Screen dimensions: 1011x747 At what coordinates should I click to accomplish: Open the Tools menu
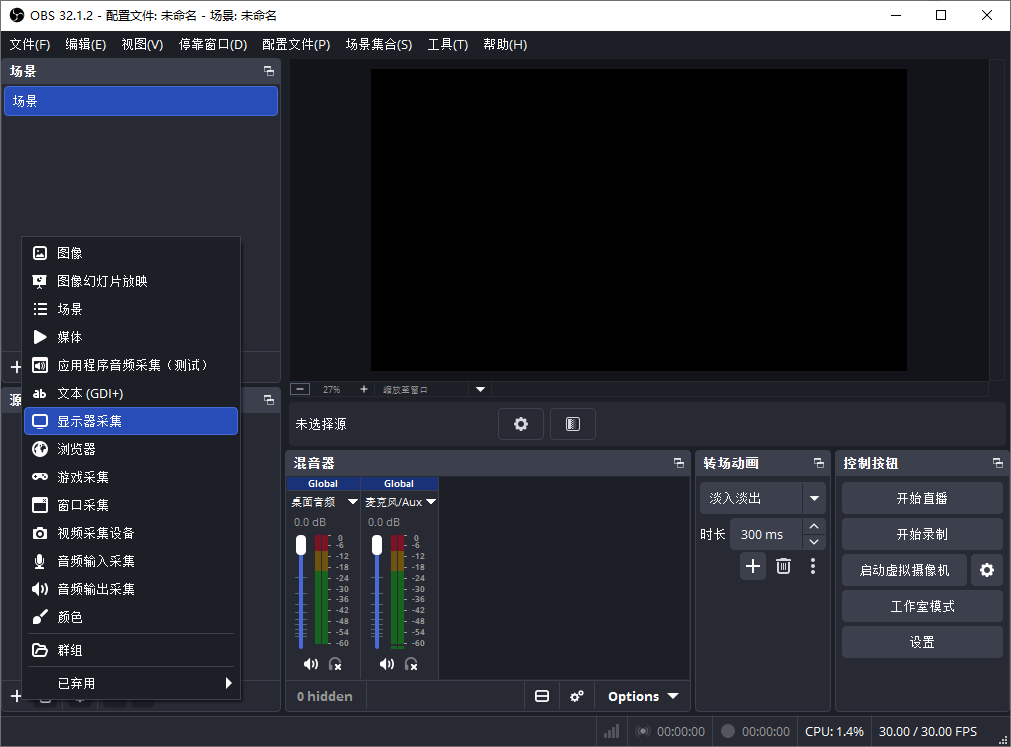tap(447, 44)
